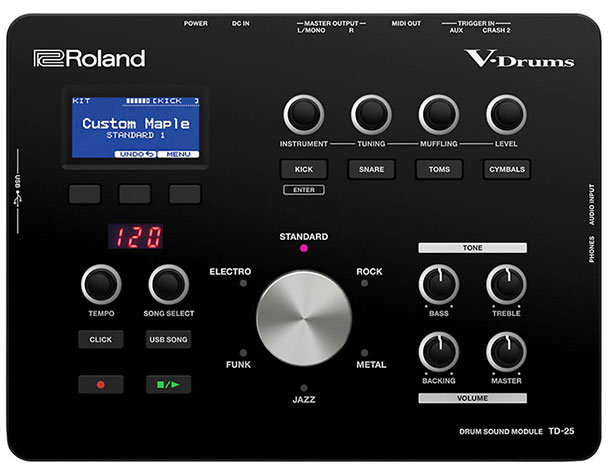Hit the green stop/play button

click(168, 385)
